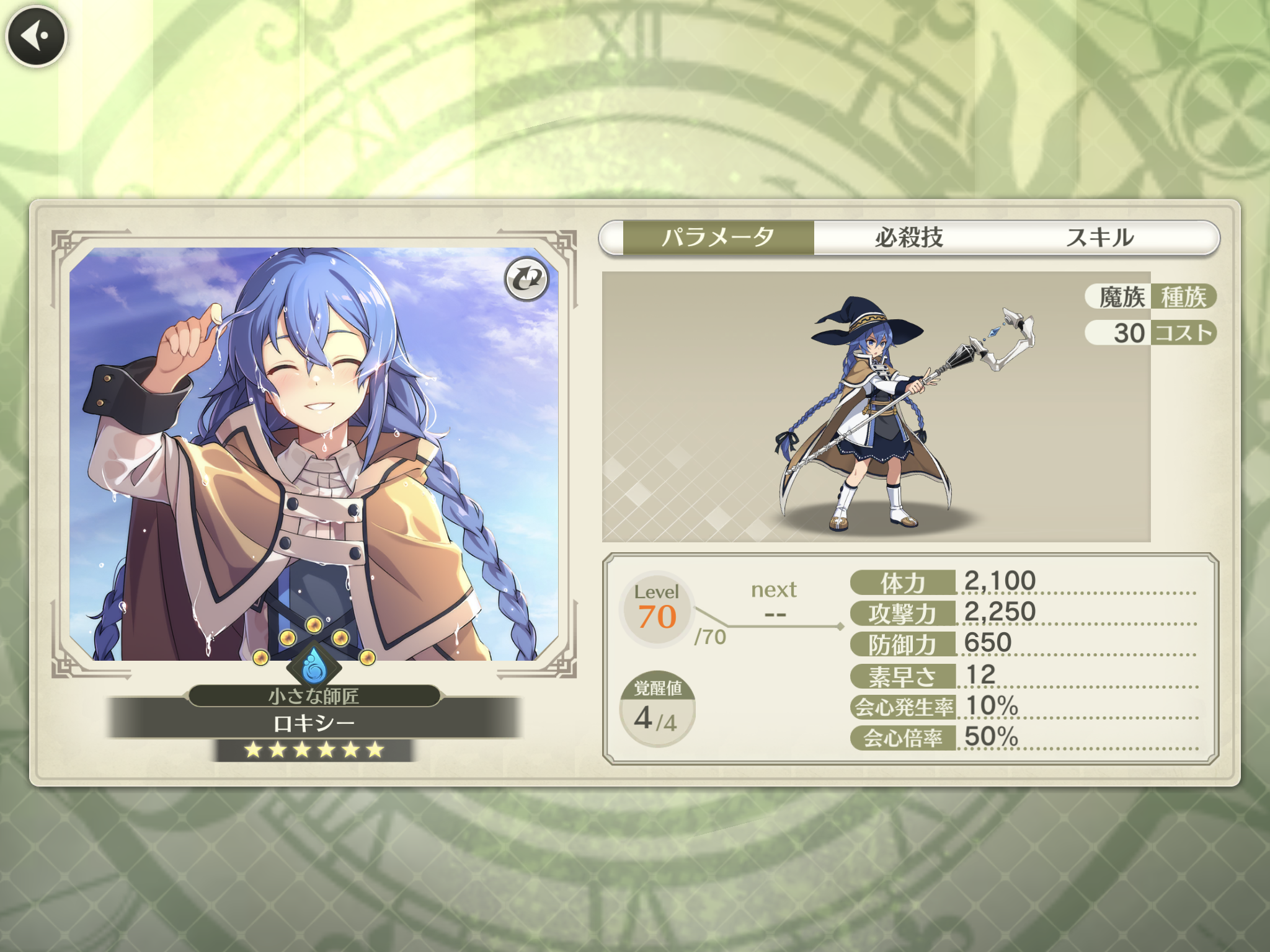This screenshot has width=1270, height=952.
Task: Tap the 覚醒値 4/4 awakening circle
Action: point(657,709)
